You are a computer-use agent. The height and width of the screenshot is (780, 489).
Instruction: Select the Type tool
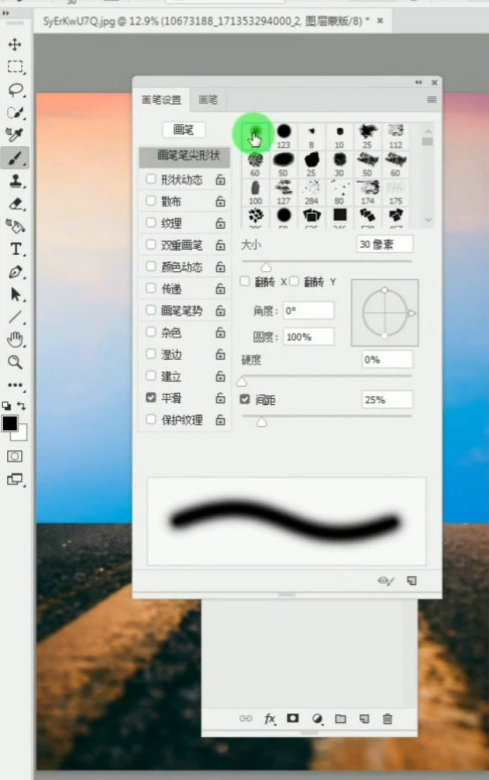(15, 249)
